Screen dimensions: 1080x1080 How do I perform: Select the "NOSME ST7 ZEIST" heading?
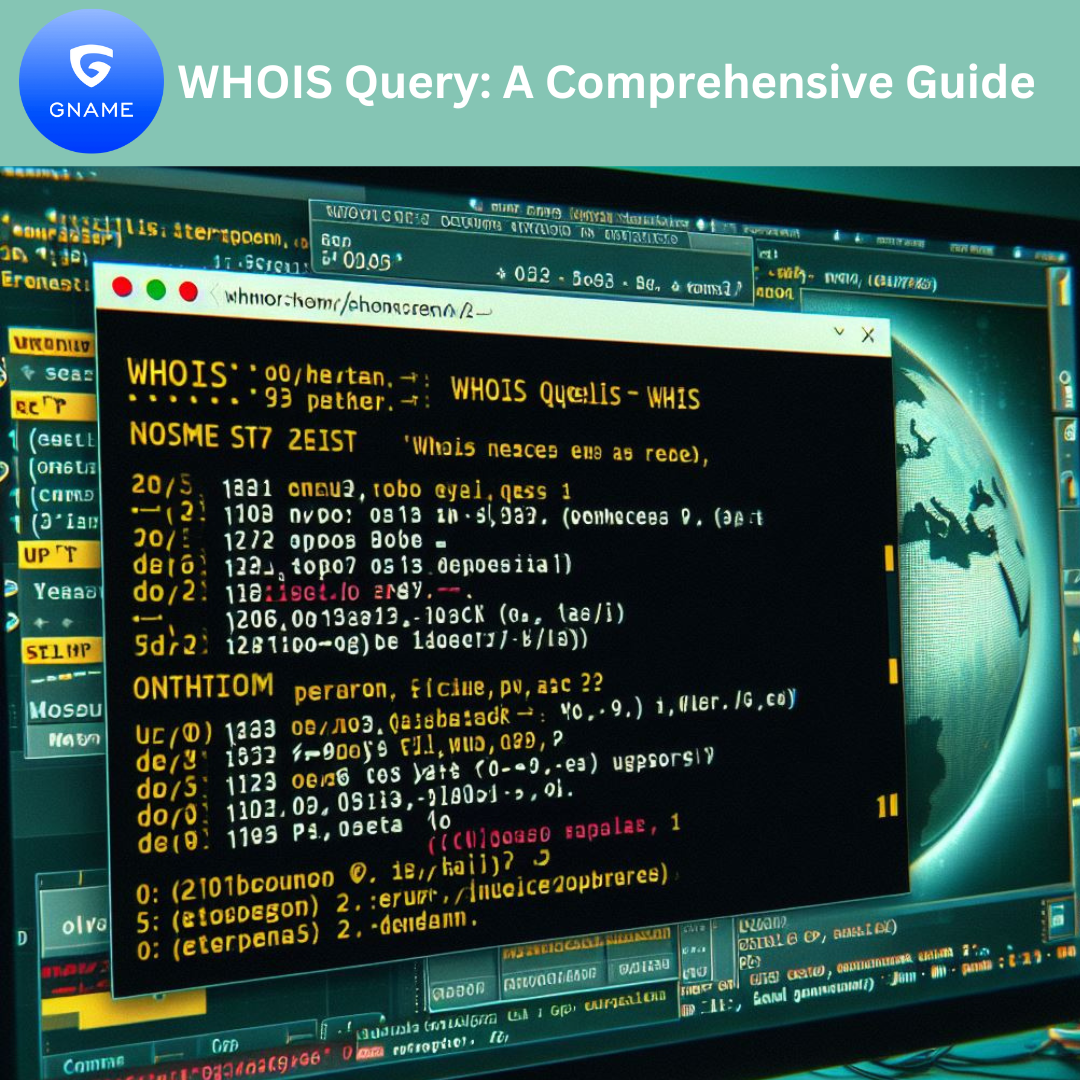pos(243,438)
